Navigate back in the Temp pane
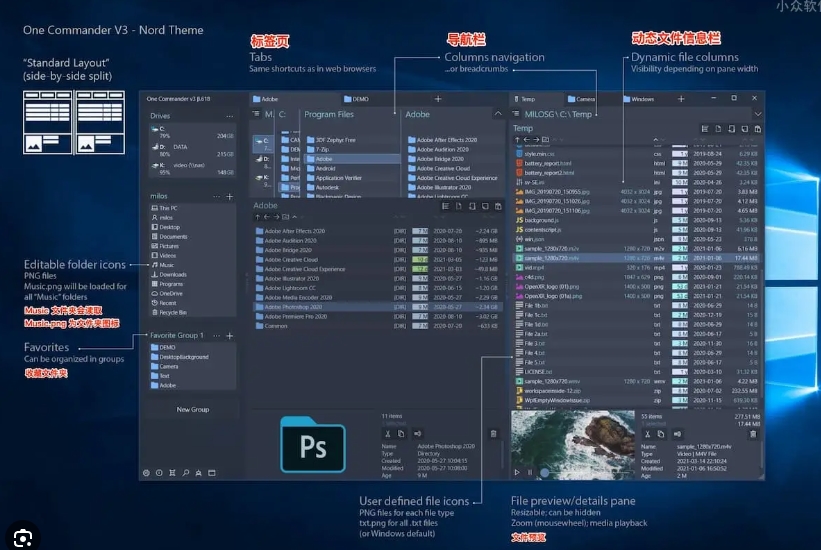 527,139
